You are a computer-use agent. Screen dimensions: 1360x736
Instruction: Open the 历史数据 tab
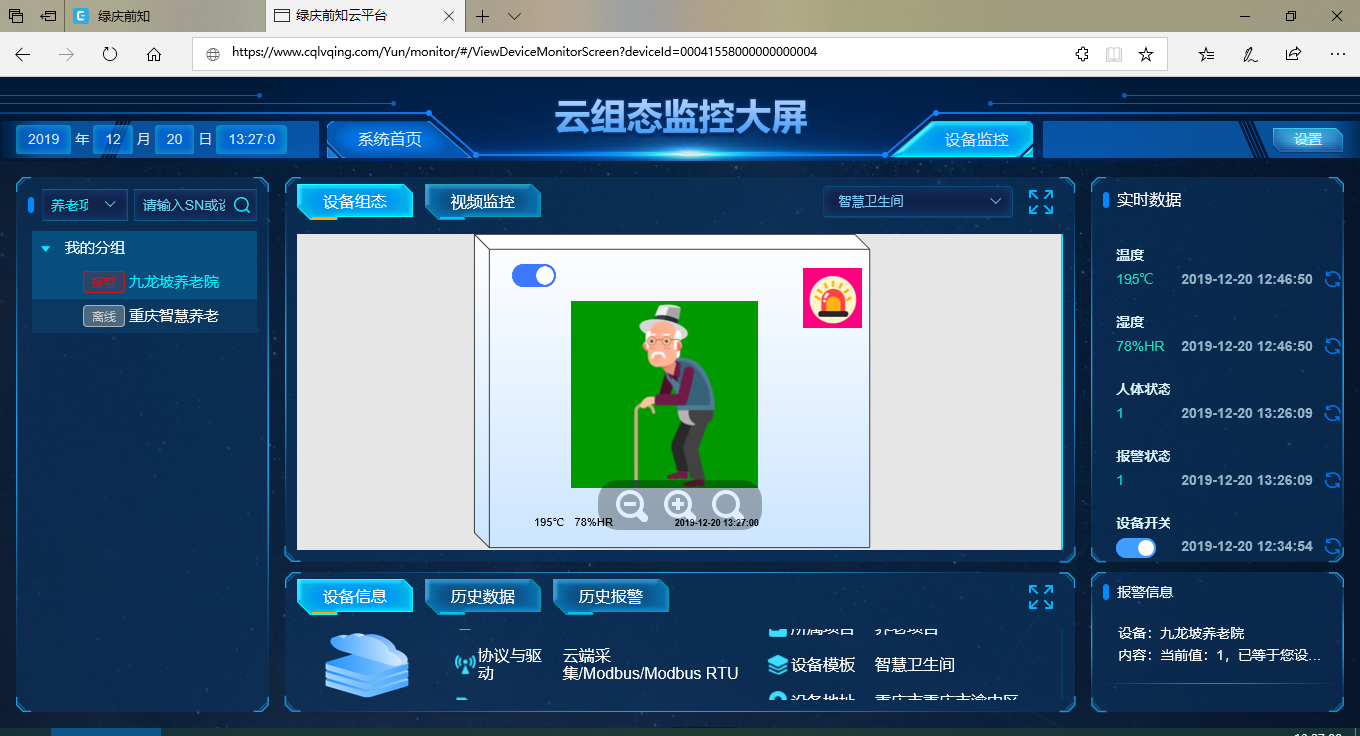[x=482, y=595]
